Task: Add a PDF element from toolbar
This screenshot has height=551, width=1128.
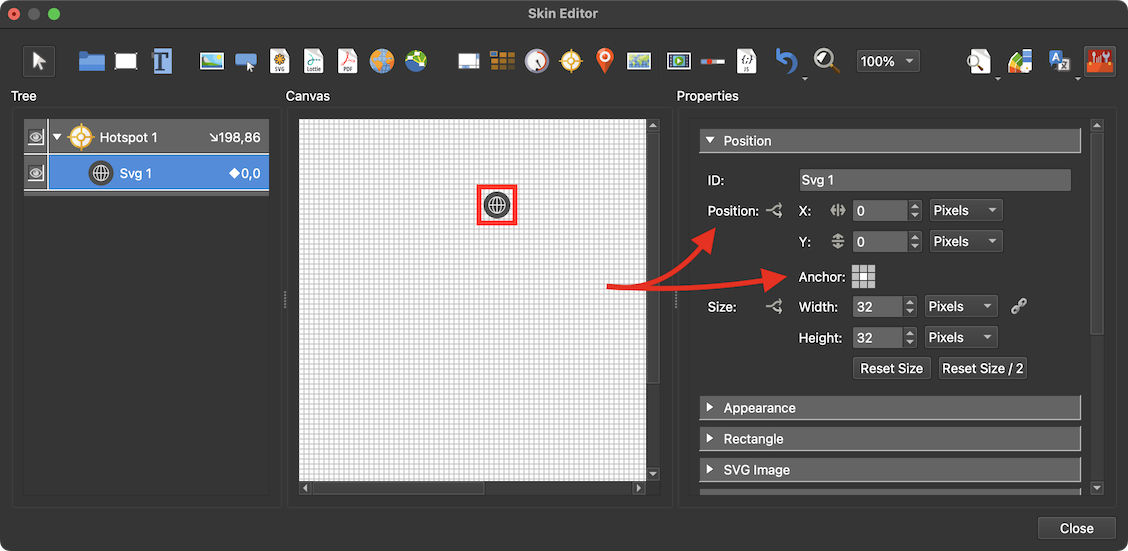Action: click(x=347, y=61)
